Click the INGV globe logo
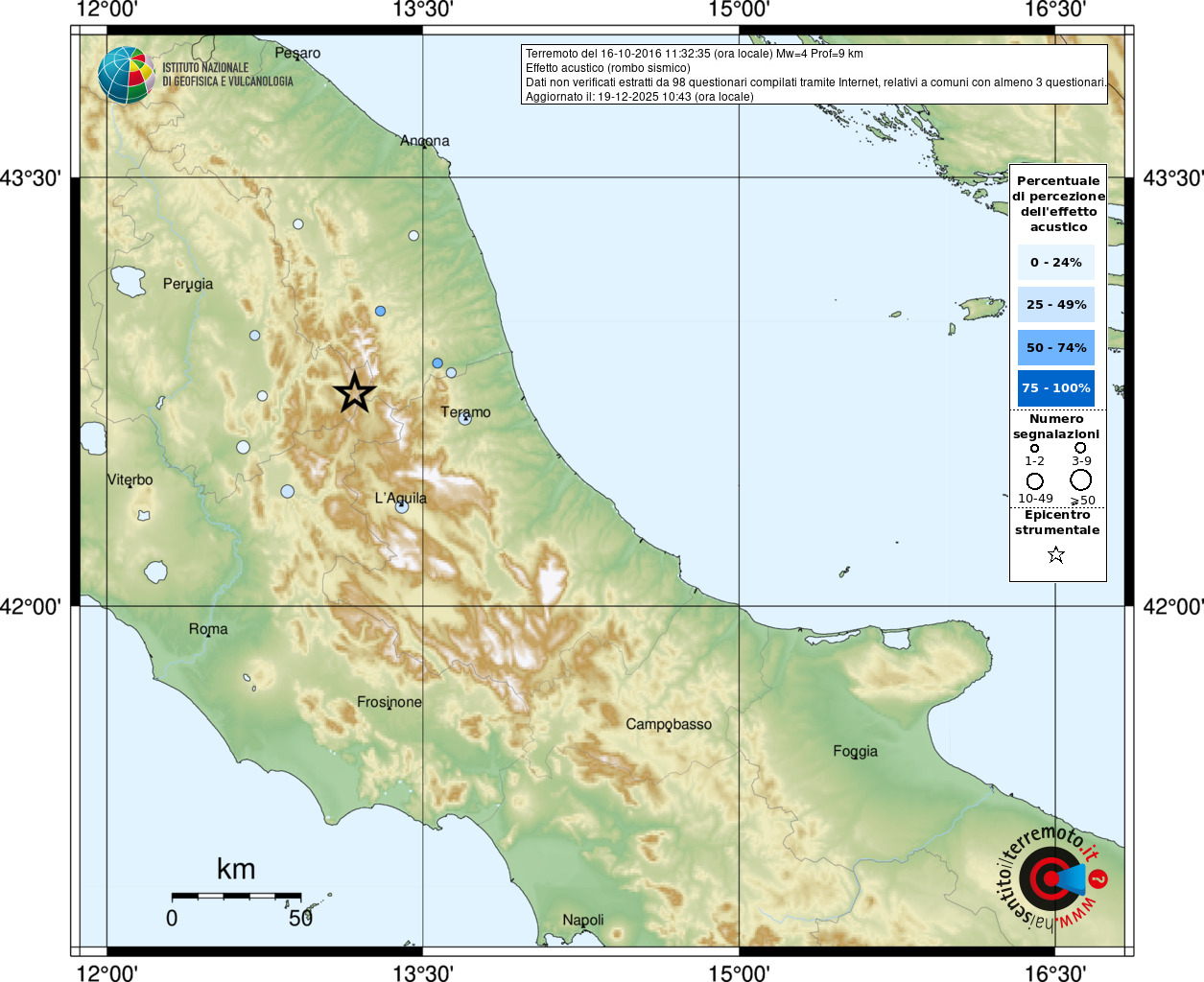This screenshot has width=1204, height=982. (126, 76)
